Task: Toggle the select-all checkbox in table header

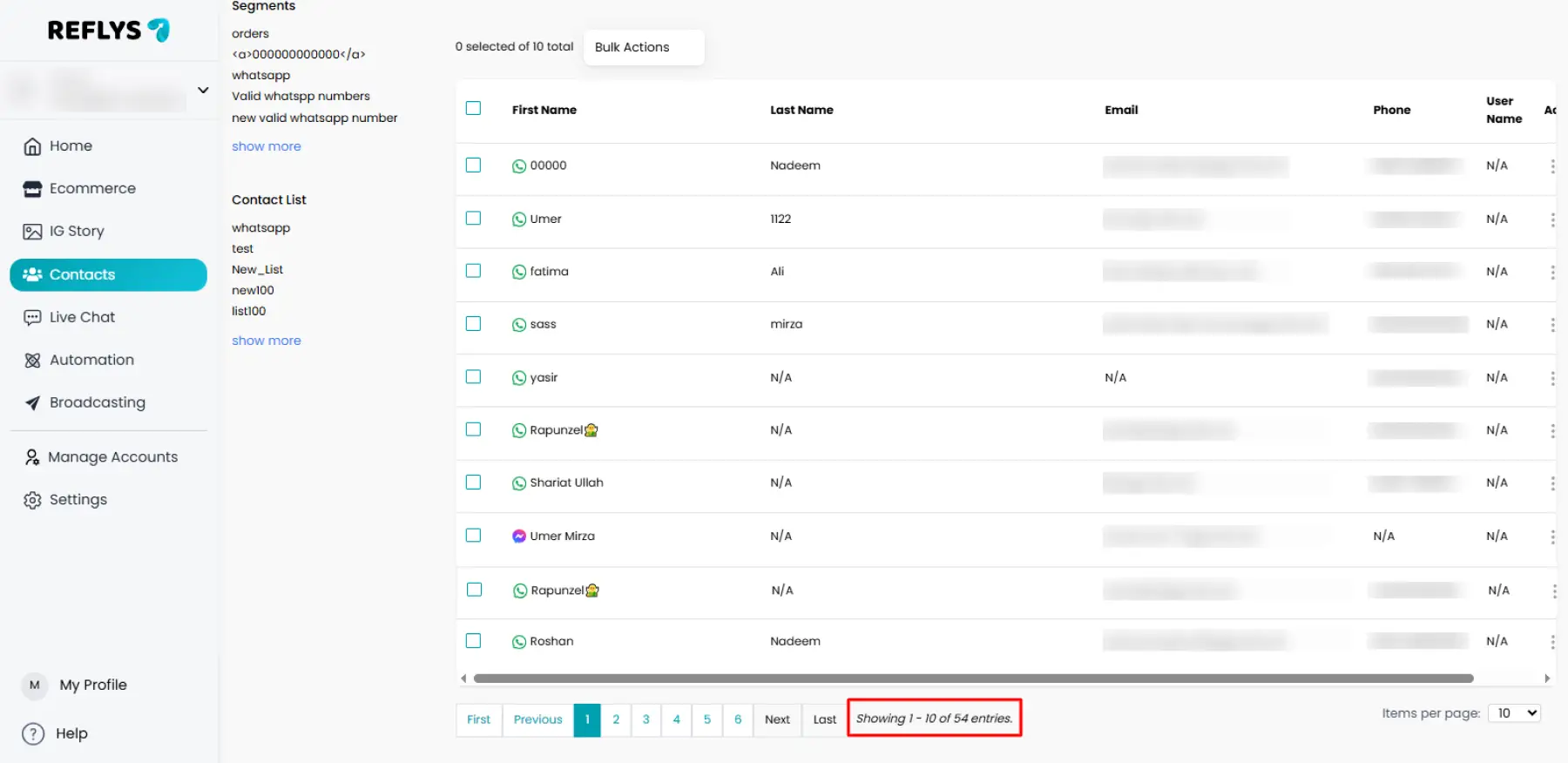Action: [473, 109]
